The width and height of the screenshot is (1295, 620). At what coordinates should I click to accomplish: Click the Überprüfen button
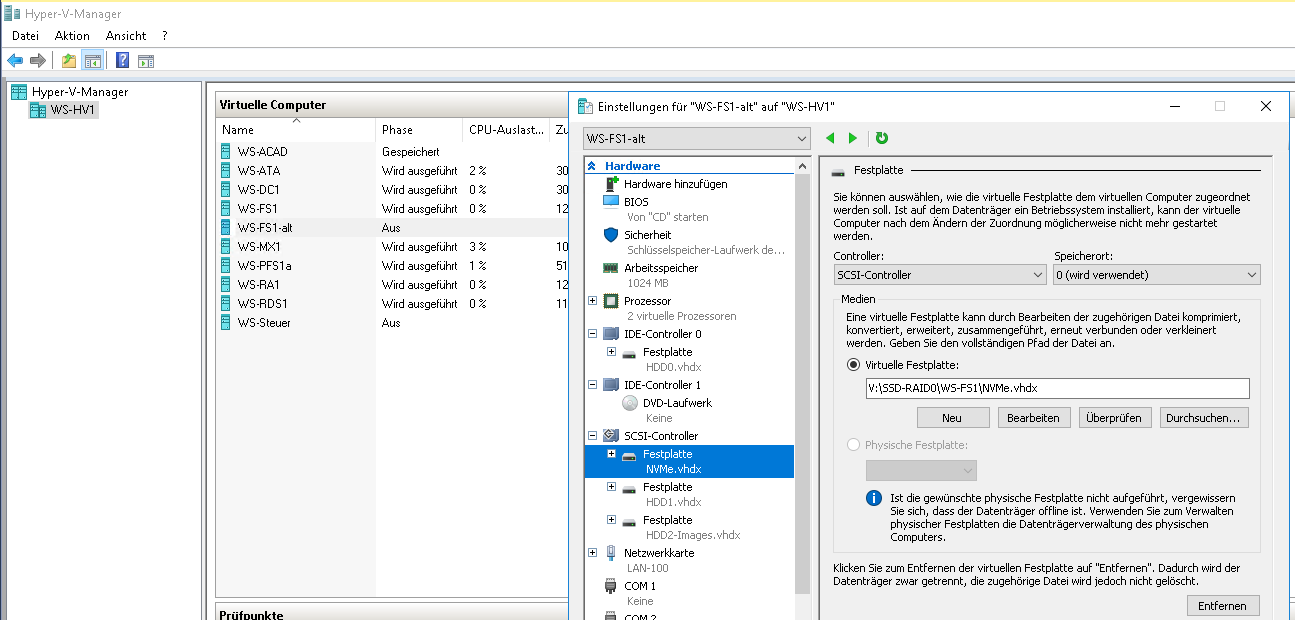pyautogui.click(x=1115, y=418)
